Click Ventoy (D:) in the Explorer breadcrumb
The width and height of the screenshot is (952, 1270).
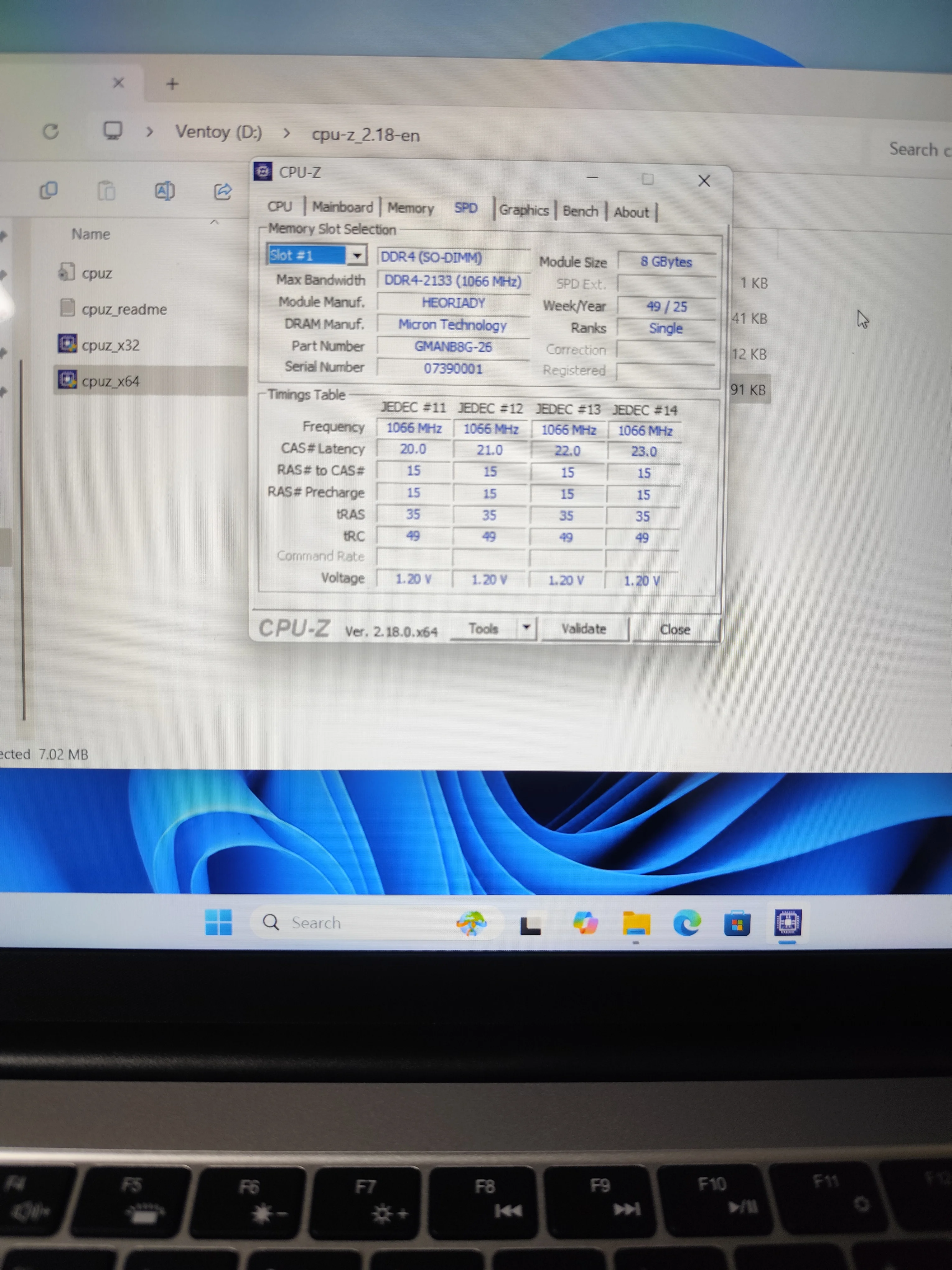coord(219,132)
